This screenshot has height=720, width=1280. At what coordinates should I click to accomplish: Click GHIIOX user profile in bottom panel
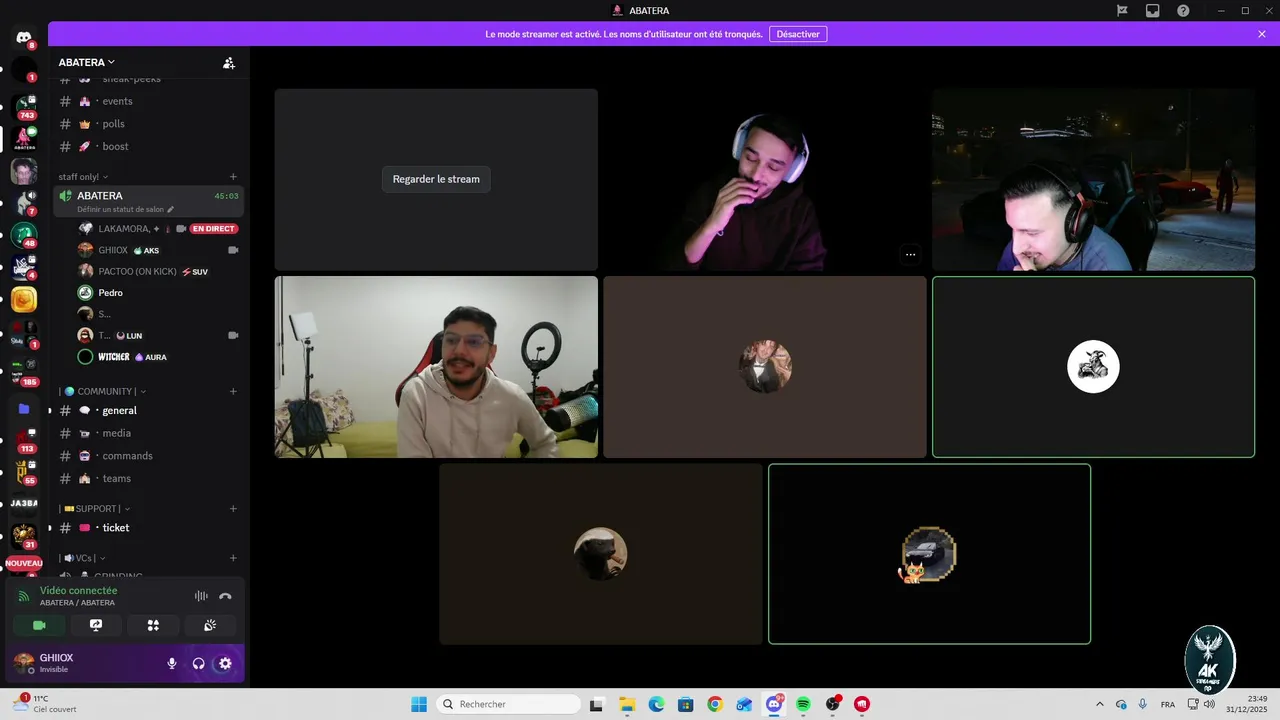tap(84, 663)
